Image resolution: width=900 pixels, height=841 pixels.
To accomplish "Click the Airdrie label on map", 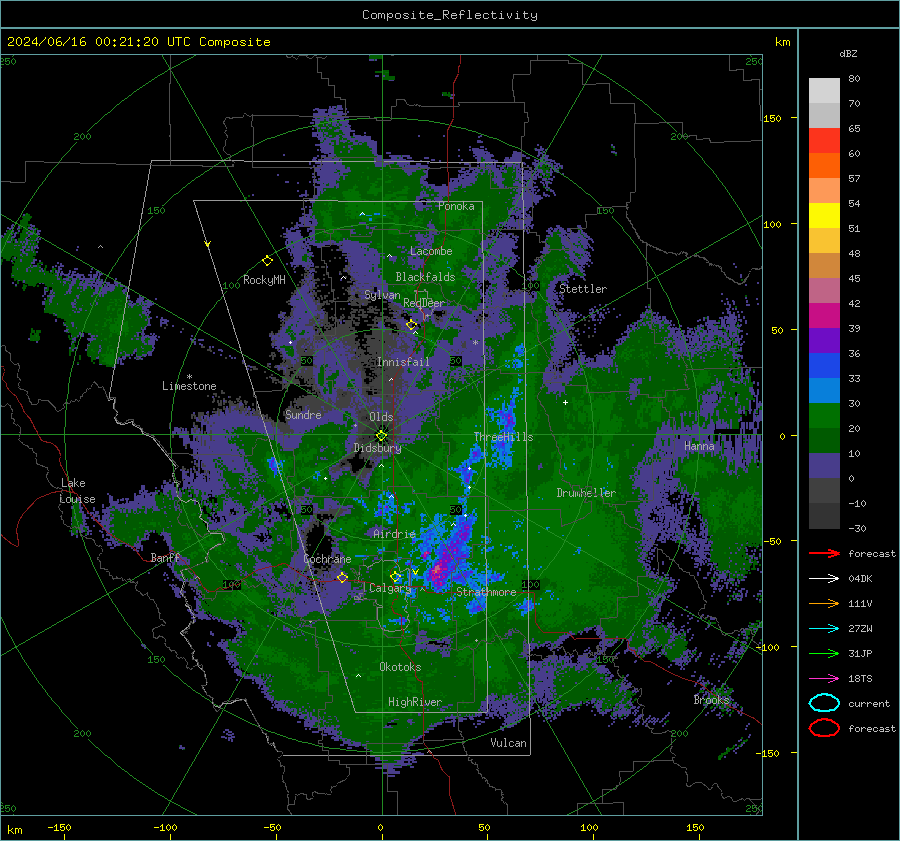I will click(394, 534).
